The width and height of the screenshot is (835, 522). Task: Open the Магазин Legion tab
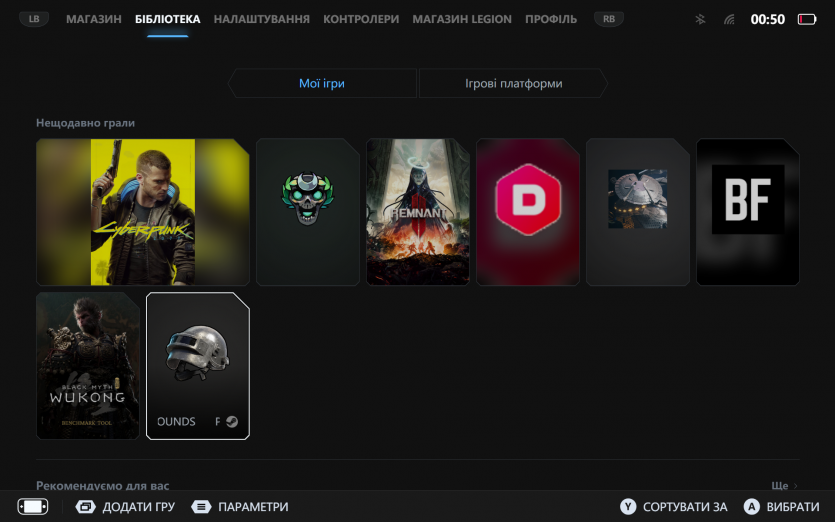(462, 19)
